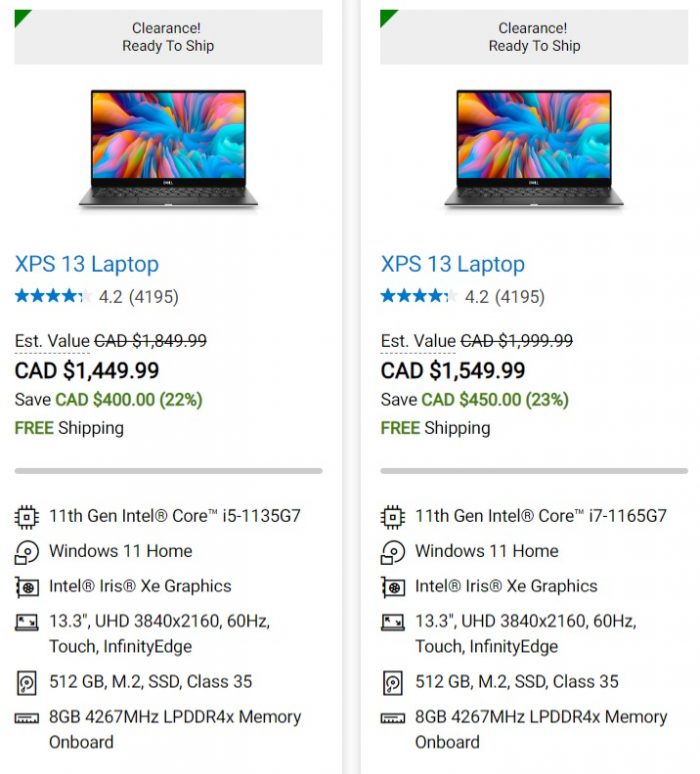Click Est. Value label above CAD $1,449.99
This screenshot has height=774, width=700.
coord(52,341)
